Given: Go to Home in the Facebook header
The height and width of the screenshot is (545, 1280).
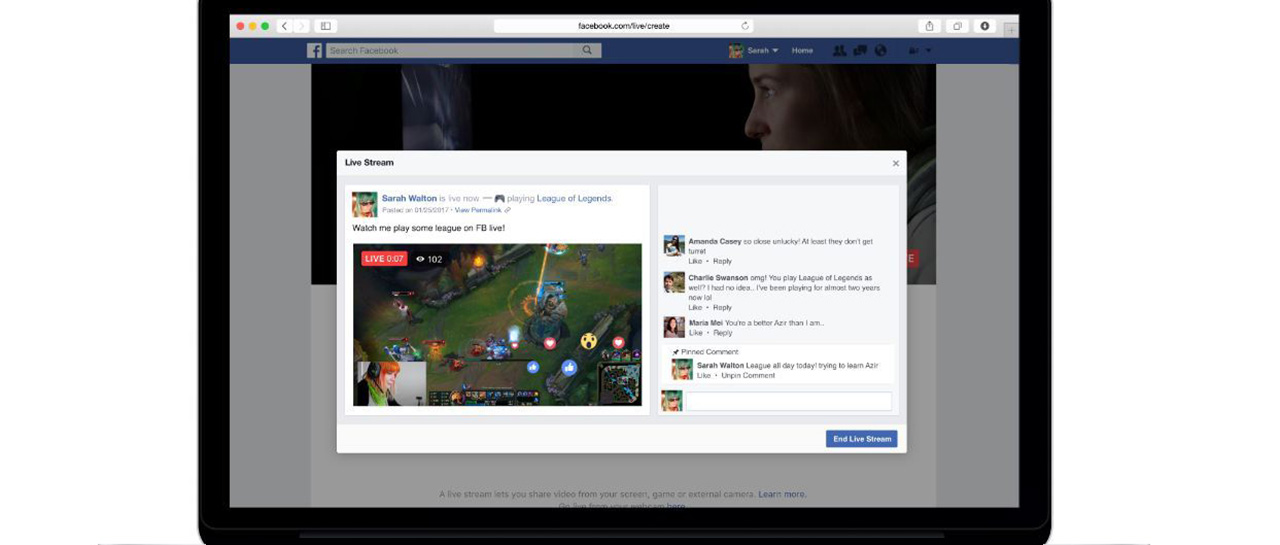Looking at the screenshot, I should pos(802,50).
